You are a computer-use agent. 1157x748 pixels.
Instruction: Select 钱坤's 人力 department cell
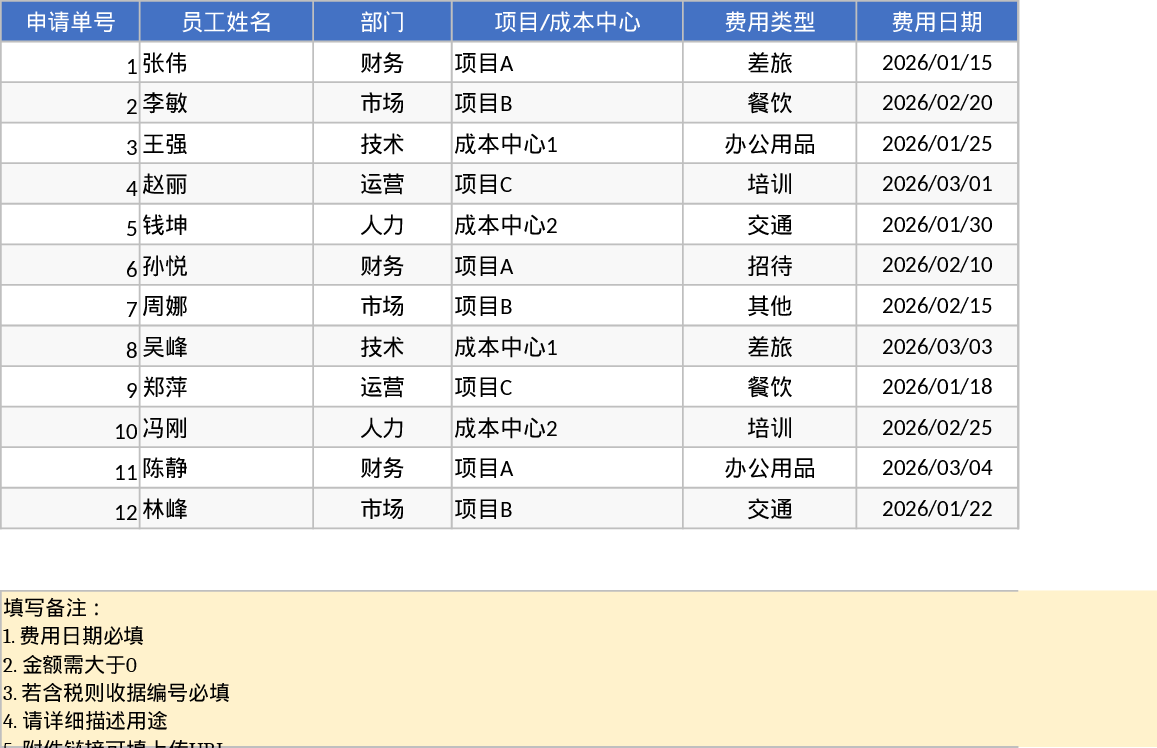382,225
